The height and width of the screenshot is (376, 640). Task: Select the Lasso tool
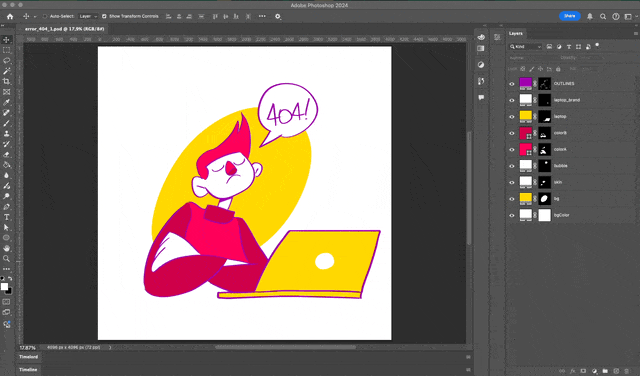[7, 60]
